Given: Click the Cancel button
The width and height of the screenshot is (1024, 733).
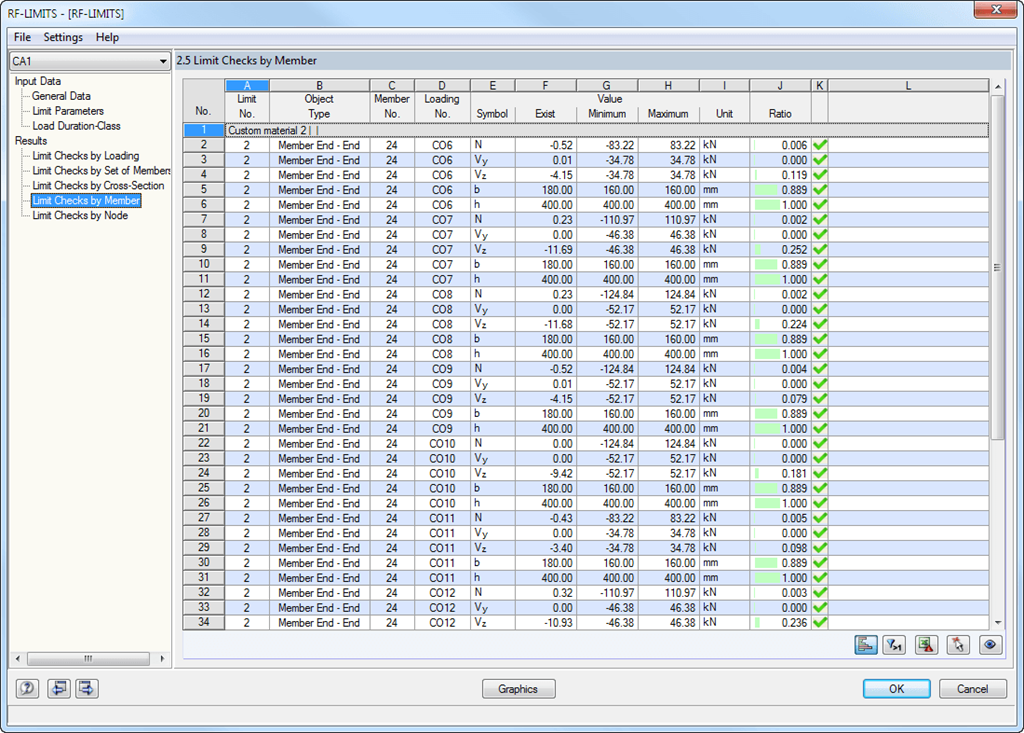Looking at the screenshot, I should tap(972, 689).
